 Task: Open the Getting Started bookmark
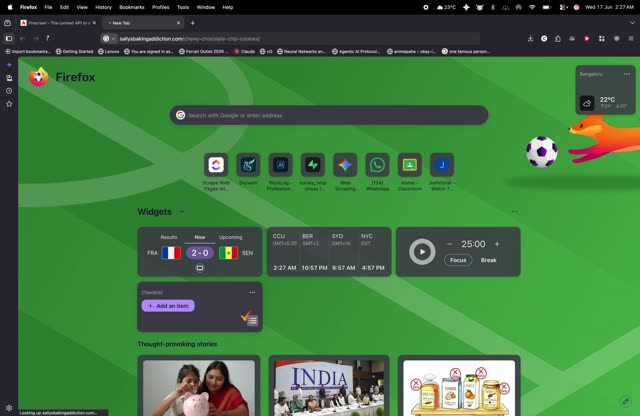[74, 51]
